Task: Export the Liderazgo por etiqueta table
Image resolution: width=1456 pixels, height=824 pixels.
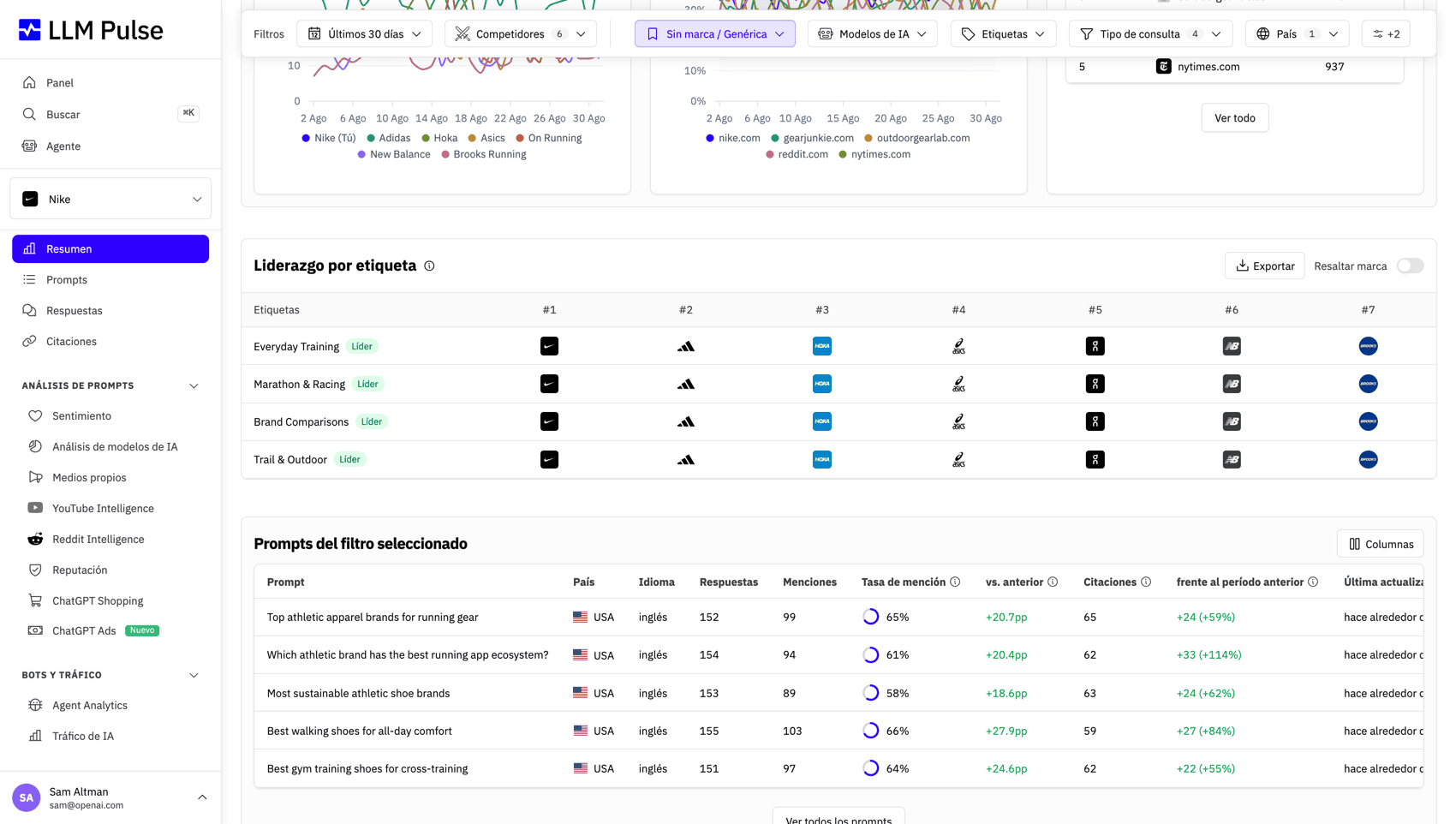Action: (1264, 266)
